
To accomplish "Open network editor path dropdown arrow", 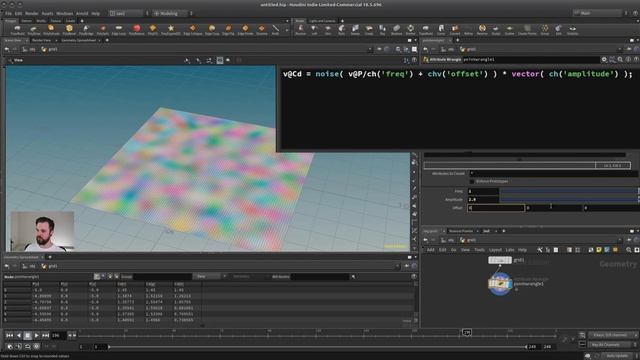I will (619, 240).
